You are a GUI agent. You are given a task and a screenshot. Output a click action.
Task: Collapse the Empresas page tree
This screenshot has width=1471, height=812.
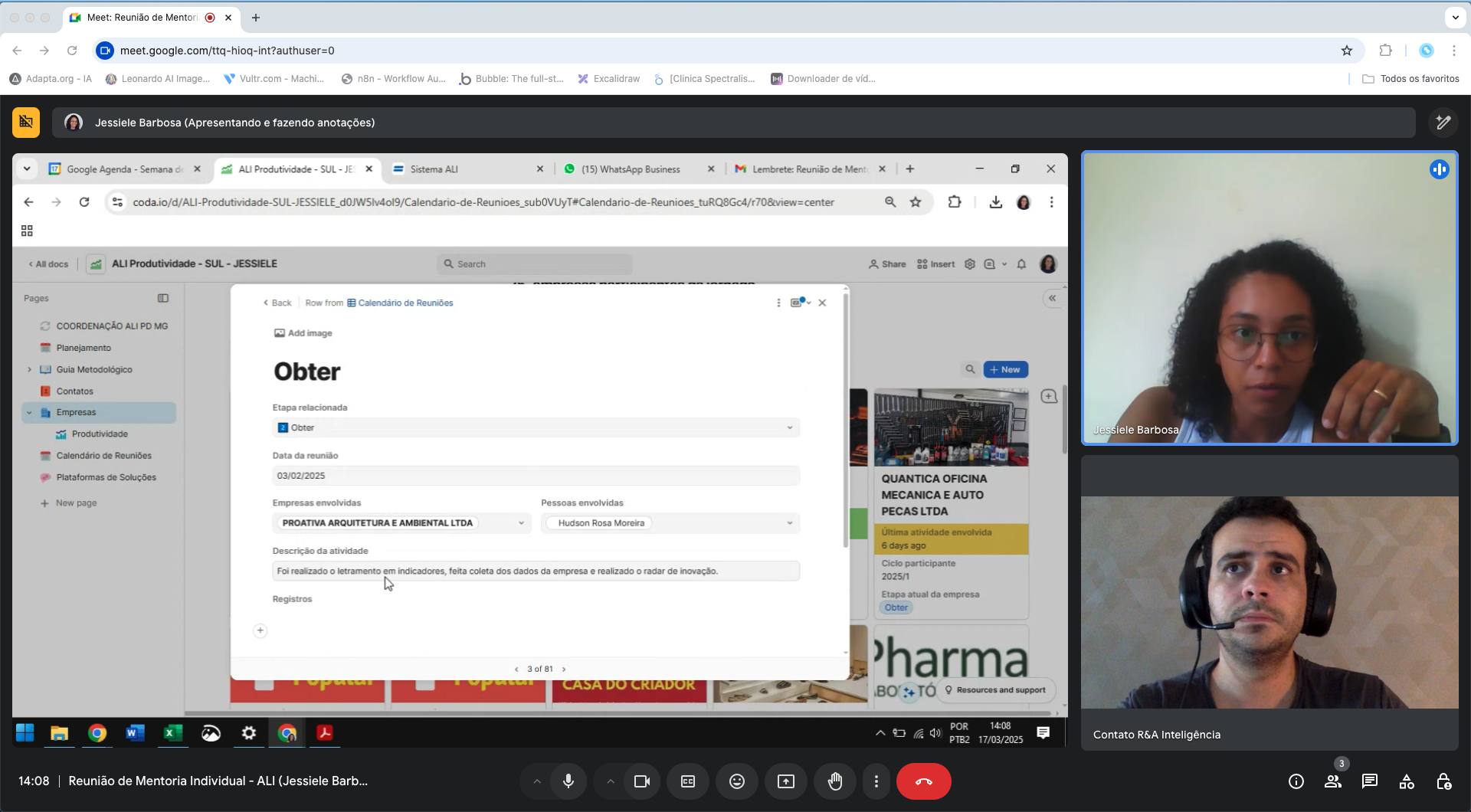click(x=30, y=412)
